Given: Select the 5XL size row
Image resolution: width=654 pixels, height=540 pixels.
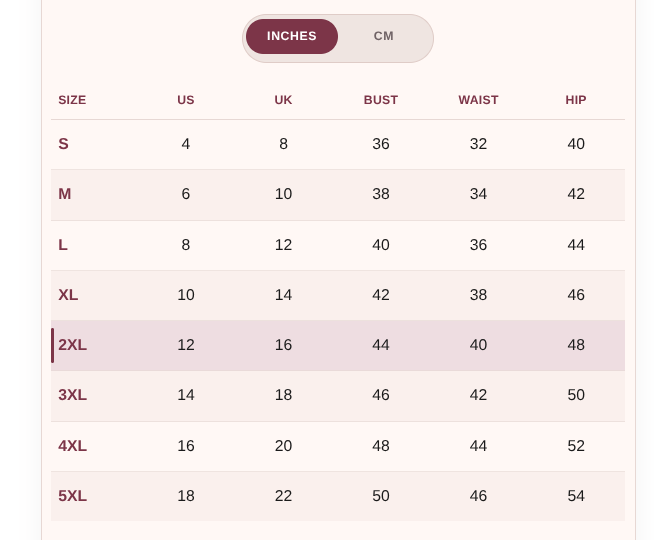Looking at the screenshot, I should click(x=338, y=496).
